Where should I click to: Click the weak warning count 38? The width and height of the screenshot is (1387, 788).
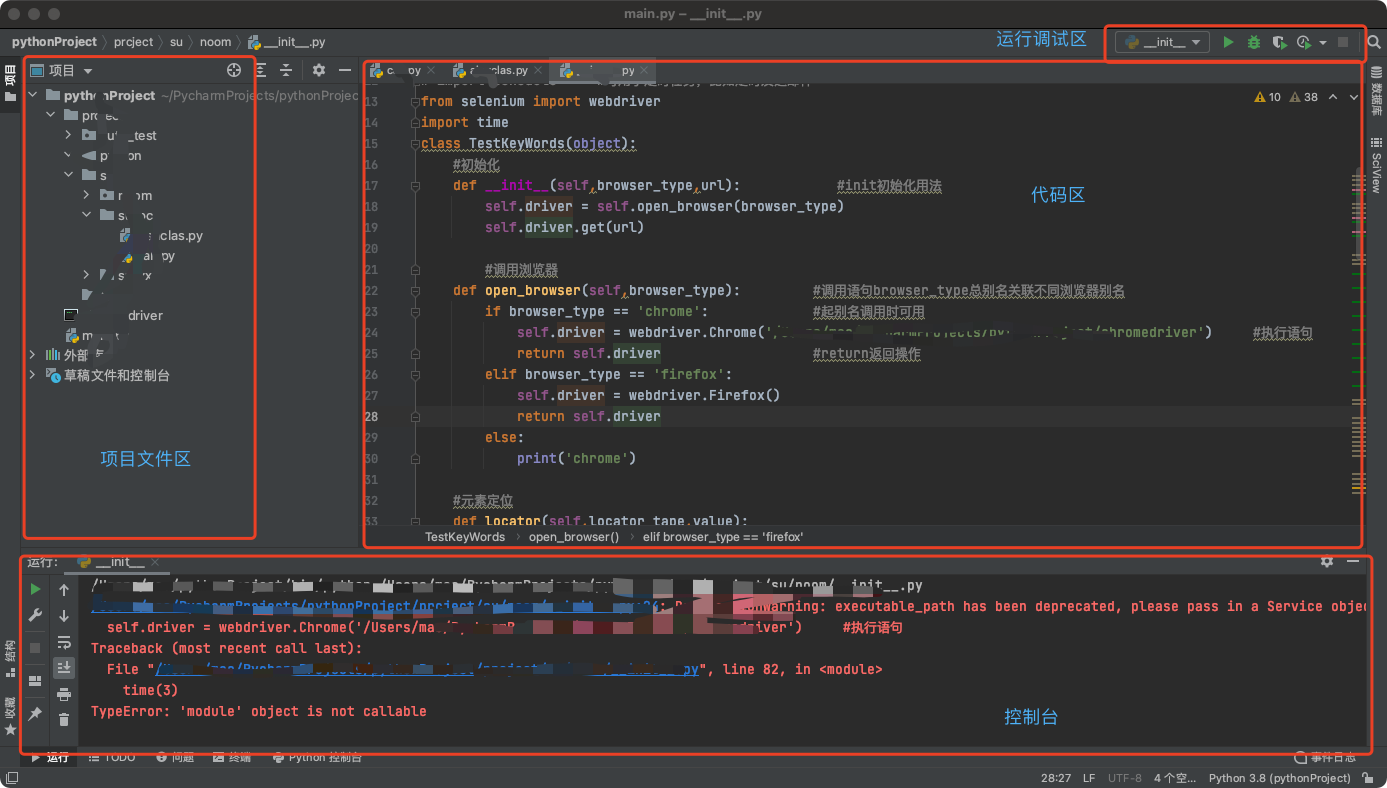click(x=1304, y=97)
